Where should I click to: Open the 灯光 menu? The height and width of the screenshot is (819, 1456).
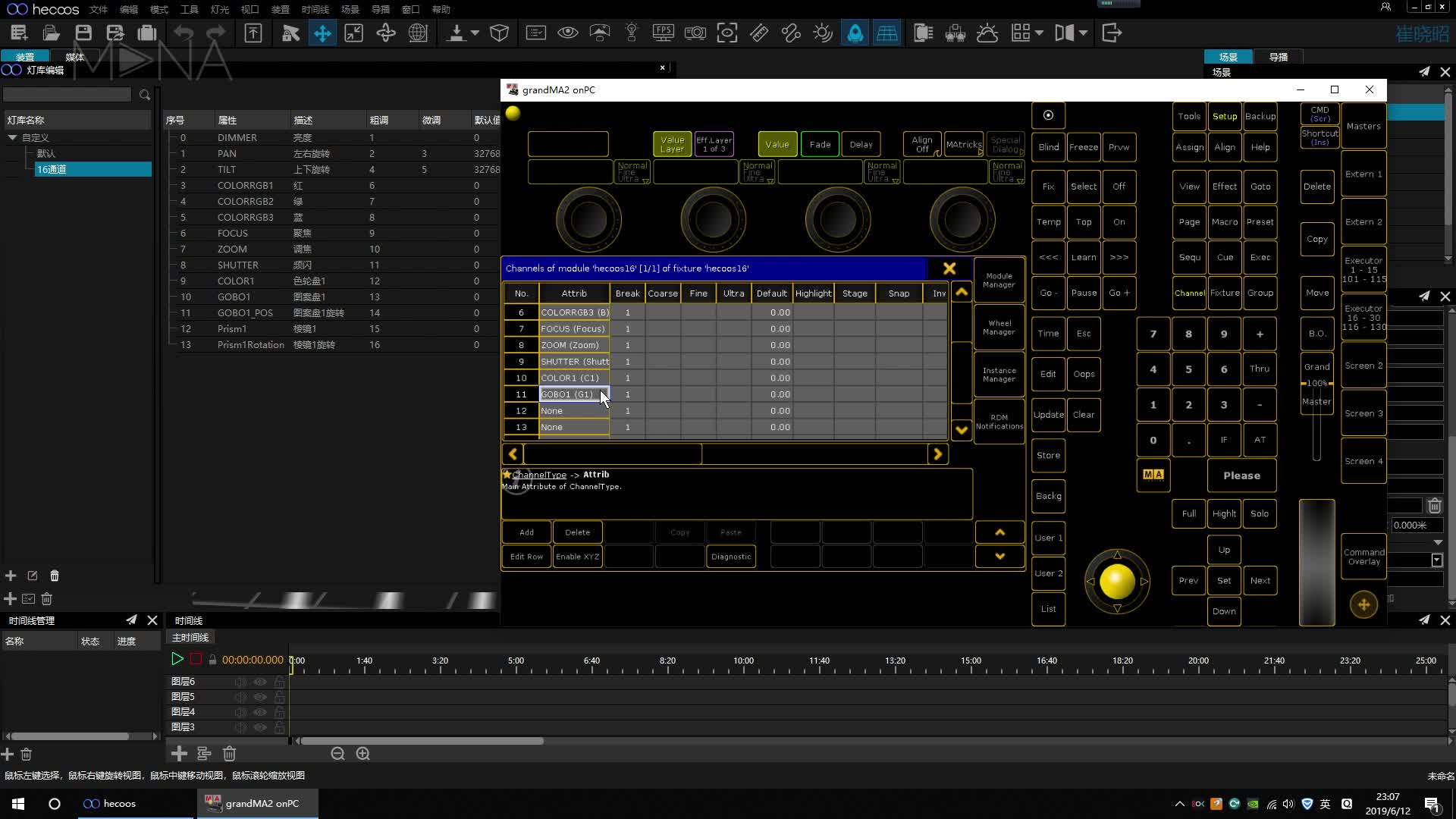(220, 9)
